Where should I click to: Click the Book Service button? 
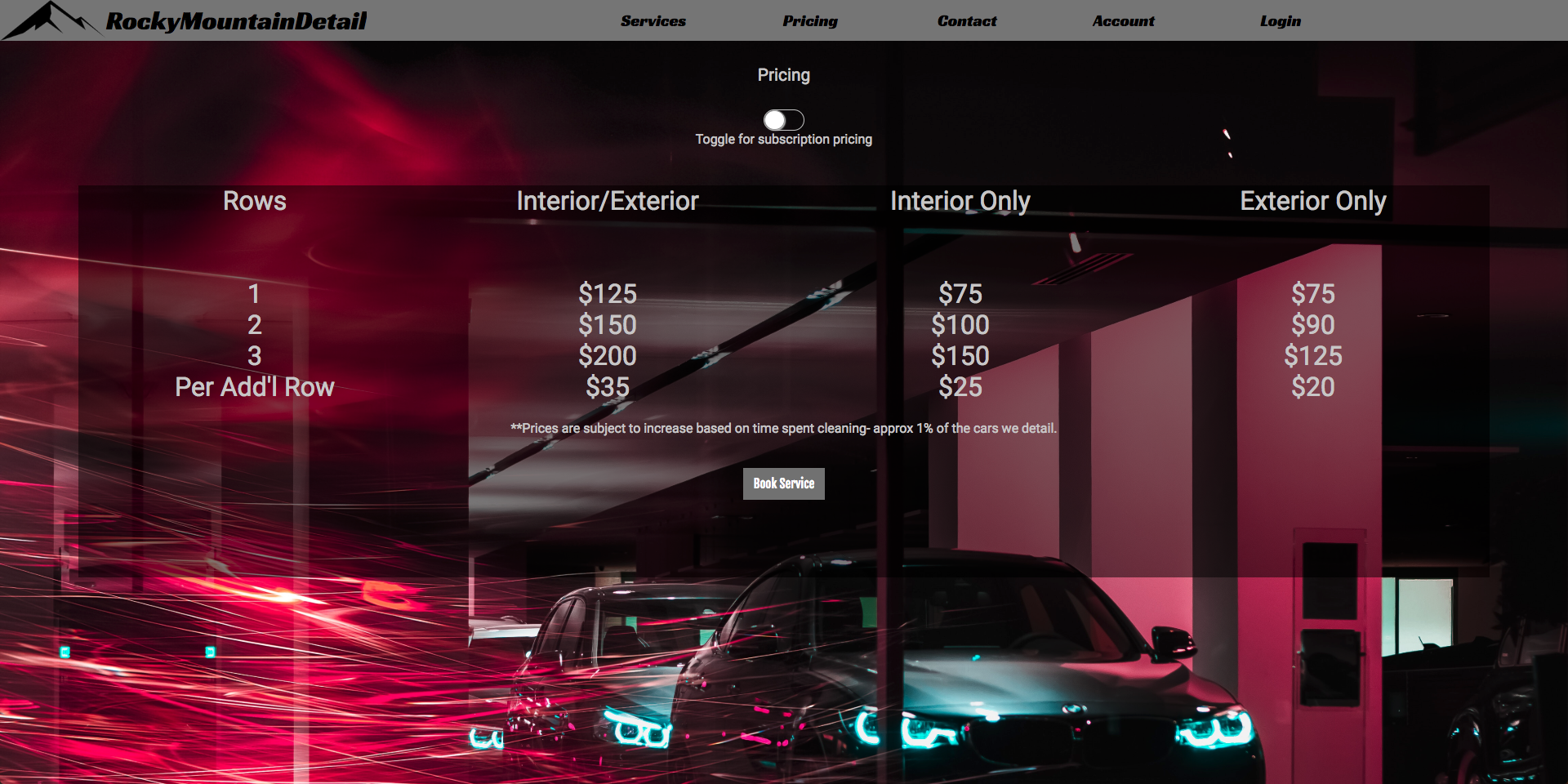[784, 483]
